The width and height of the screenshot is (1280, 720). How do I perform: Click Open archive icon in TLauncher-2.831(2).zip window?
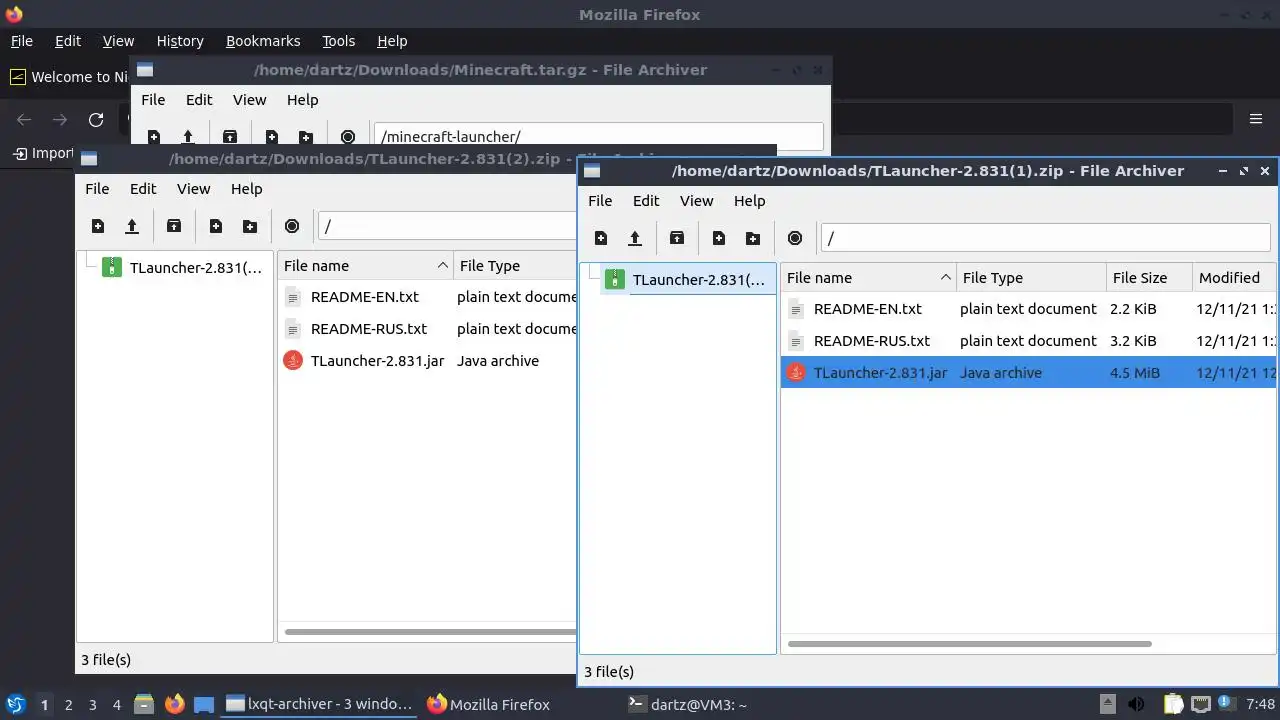132,226
